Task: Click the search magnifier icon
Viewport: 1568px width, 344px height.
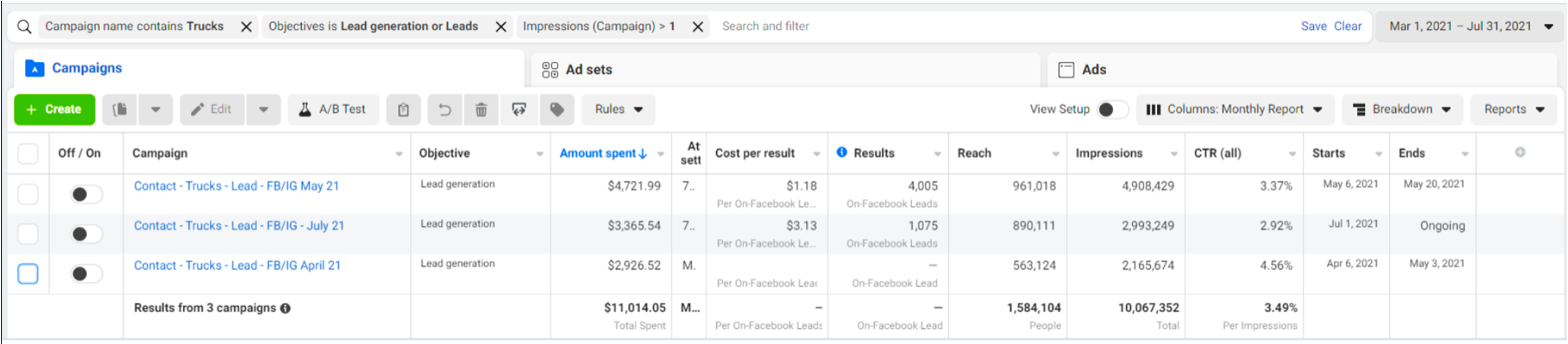Action: click(x=24, y=27)
